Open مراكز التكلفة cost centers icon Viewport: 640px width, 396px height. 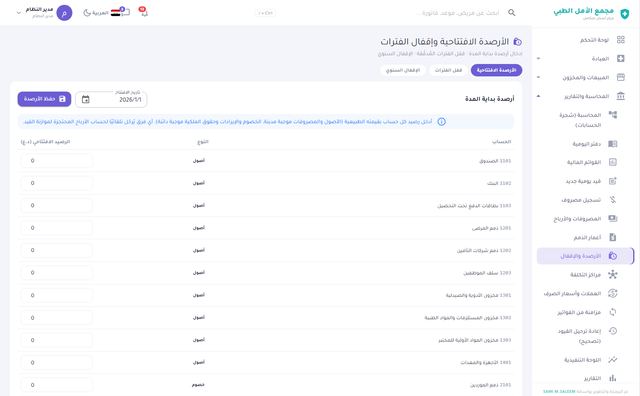pyautogui.click(x=613, y=274)
